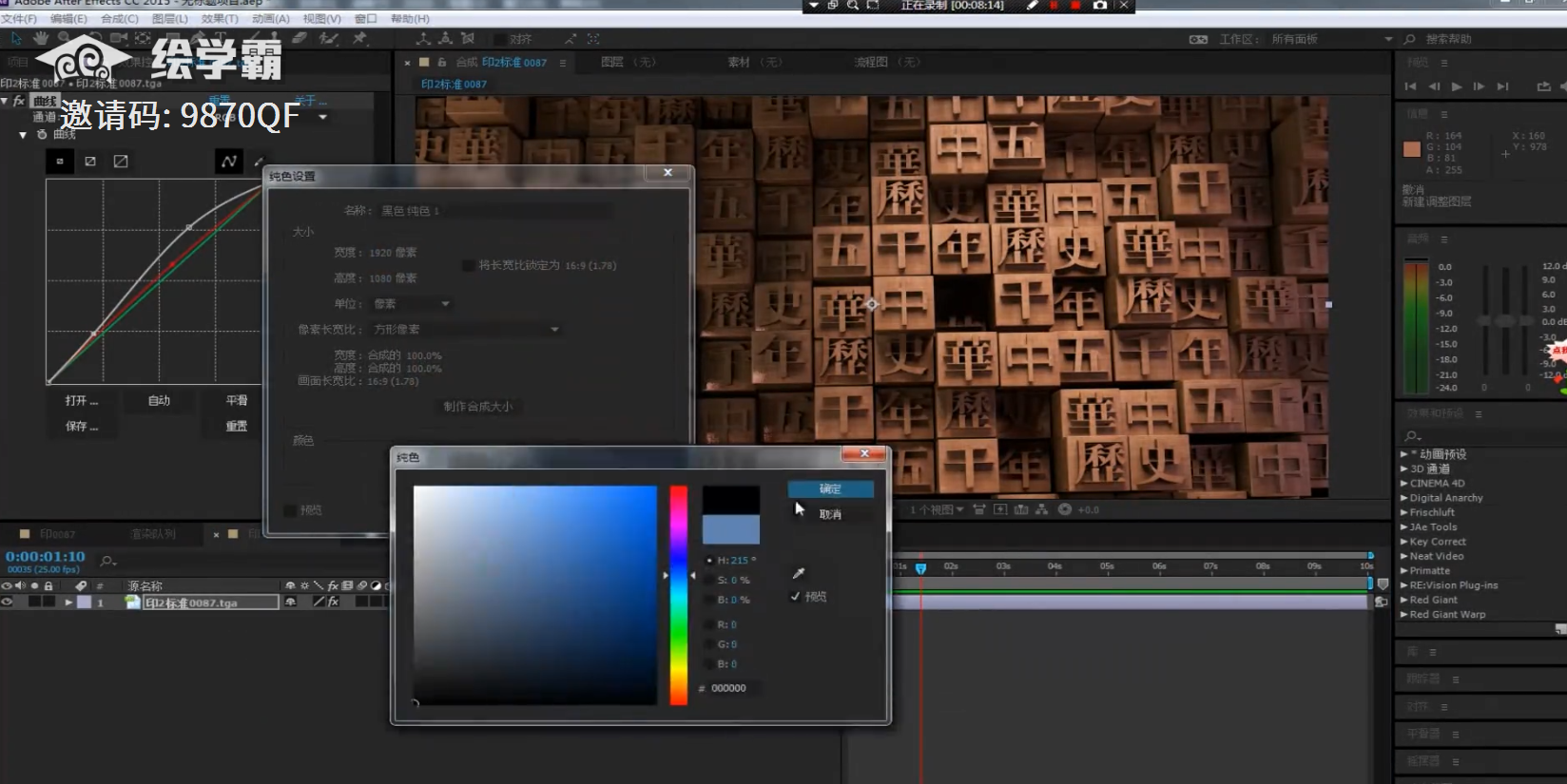
Task: Jump to first frame in Preview panel
Action: point(1410,86)
